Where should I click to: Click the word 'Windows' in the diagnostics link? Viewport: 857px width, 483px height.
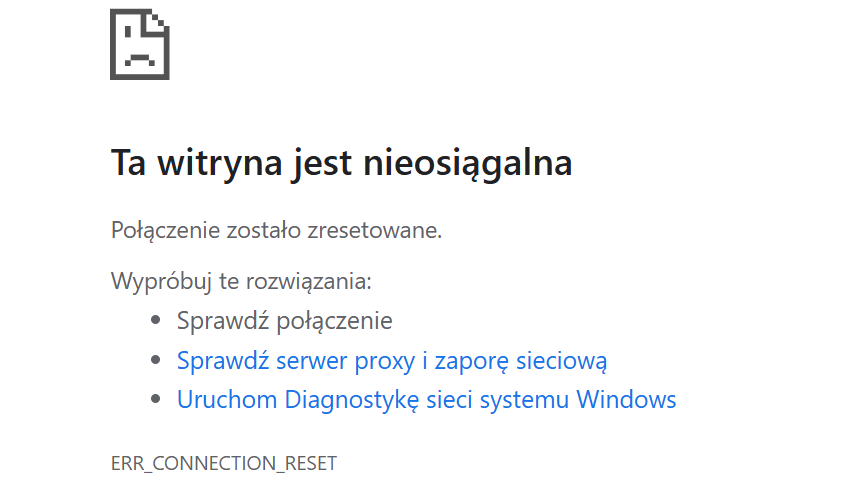pyautogui.click(x=626, y=399)
